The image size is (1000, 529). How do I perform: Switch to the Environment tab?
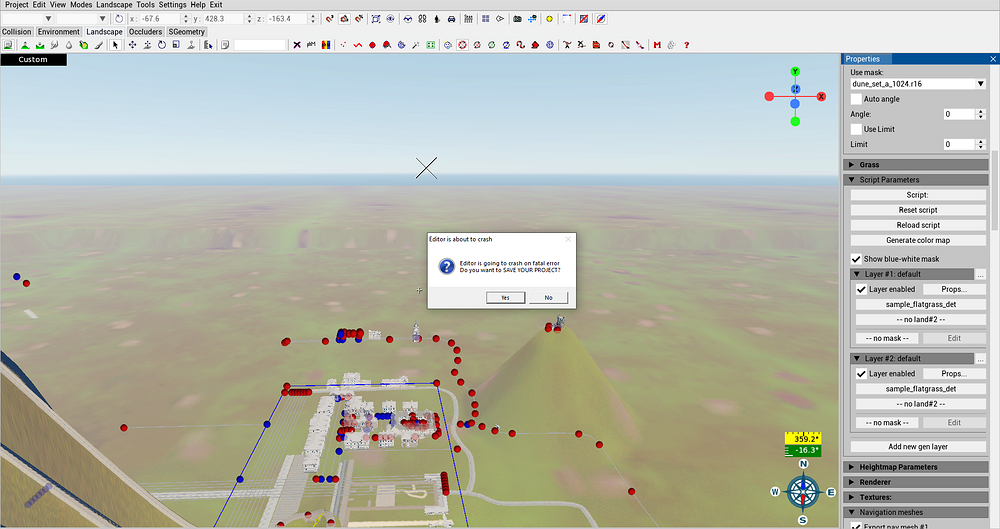tap(59, 32)
